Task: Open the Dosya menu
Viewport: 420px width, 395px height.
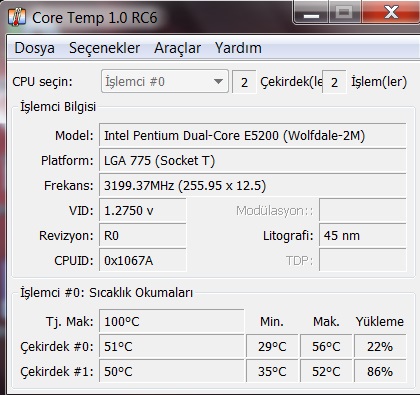Action: (x=34, y=48)
